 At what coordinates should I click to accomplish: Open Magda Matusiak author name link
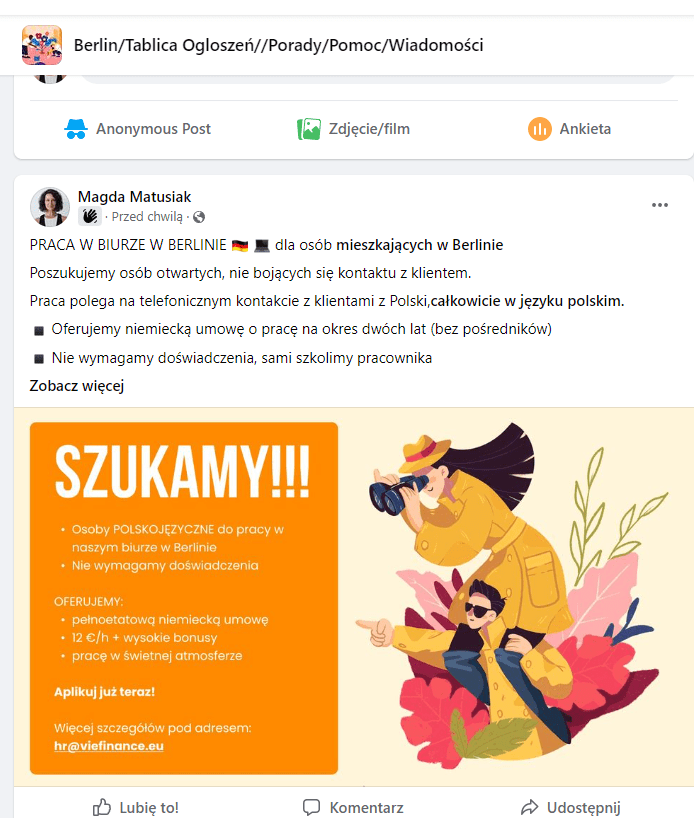point(134,197)
